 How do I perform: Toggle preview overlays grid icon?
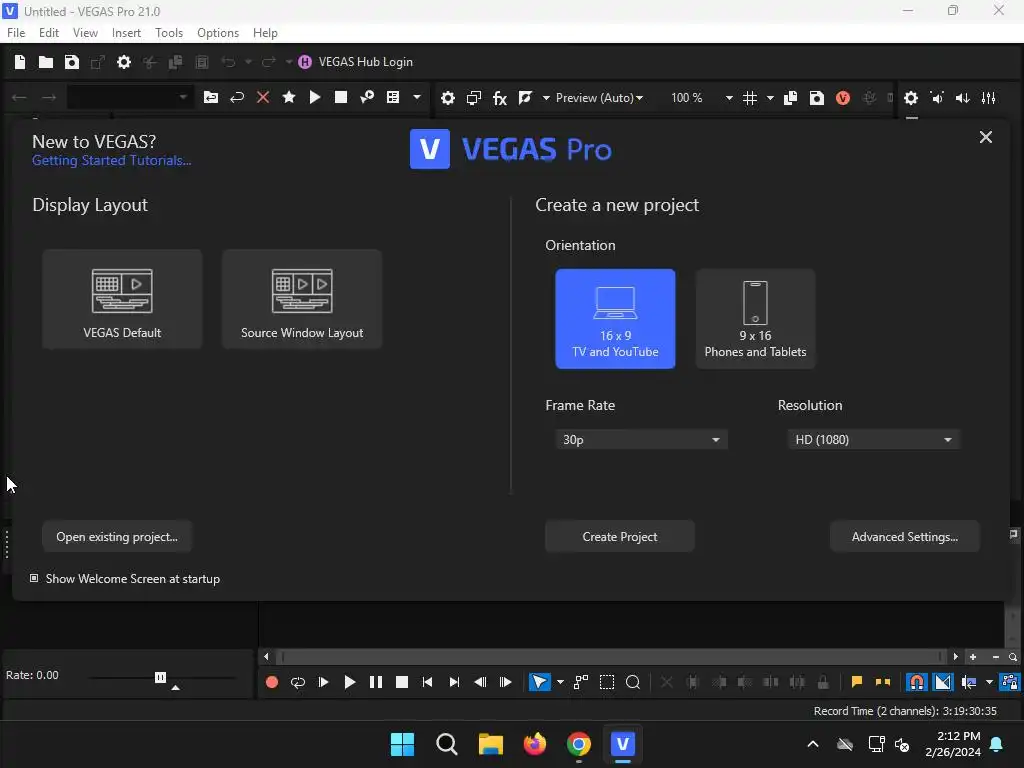tap(750, 98)
